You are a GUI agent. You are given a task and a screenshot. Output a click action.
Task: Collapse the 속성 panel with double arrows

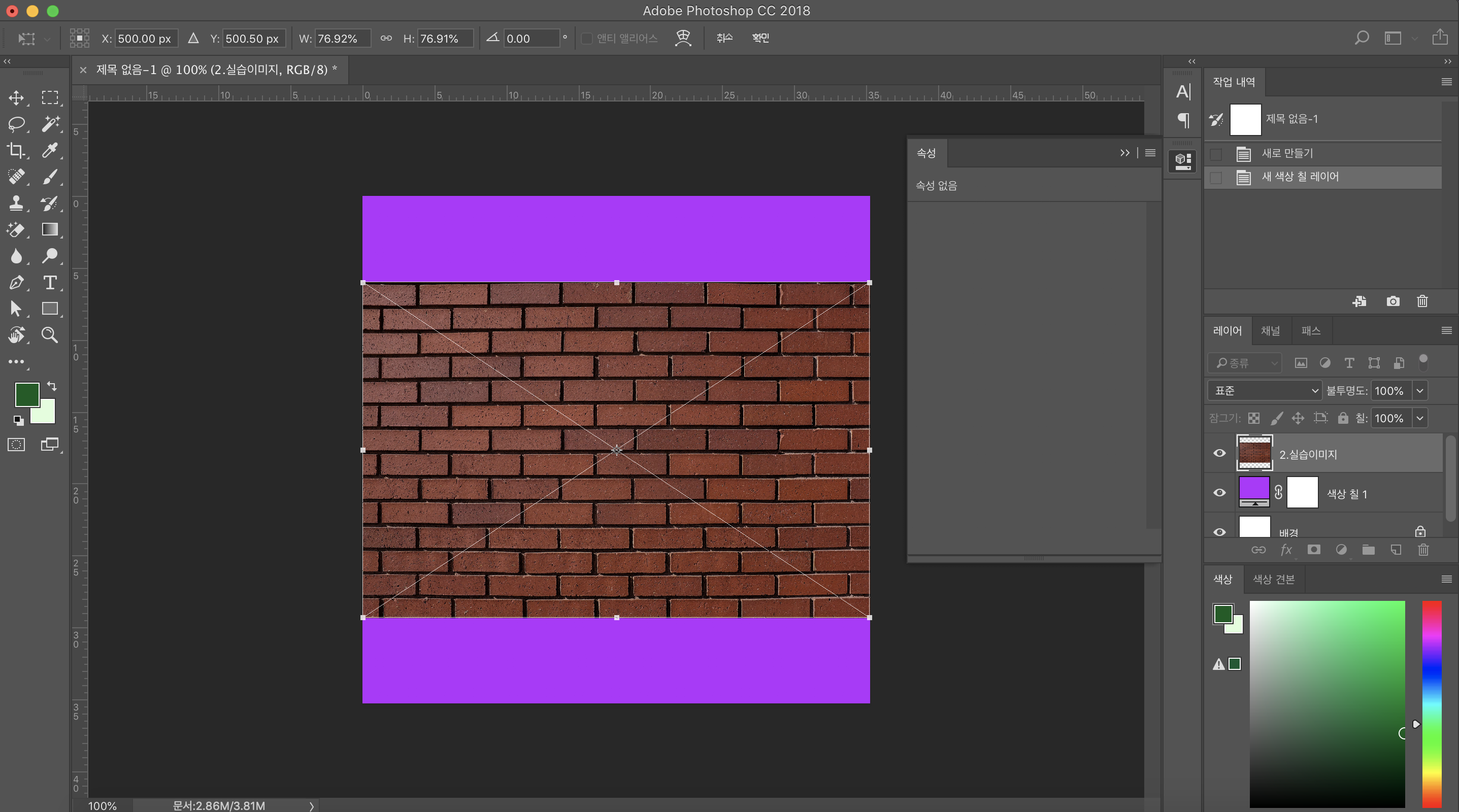[x=1125, y=153]
